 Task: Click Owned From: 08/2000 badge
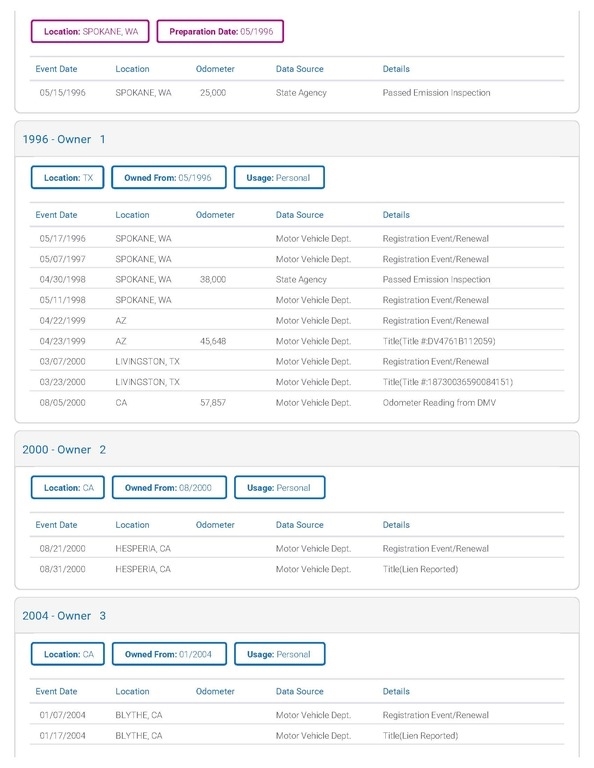pyautogui.click(x=169, y=488)
